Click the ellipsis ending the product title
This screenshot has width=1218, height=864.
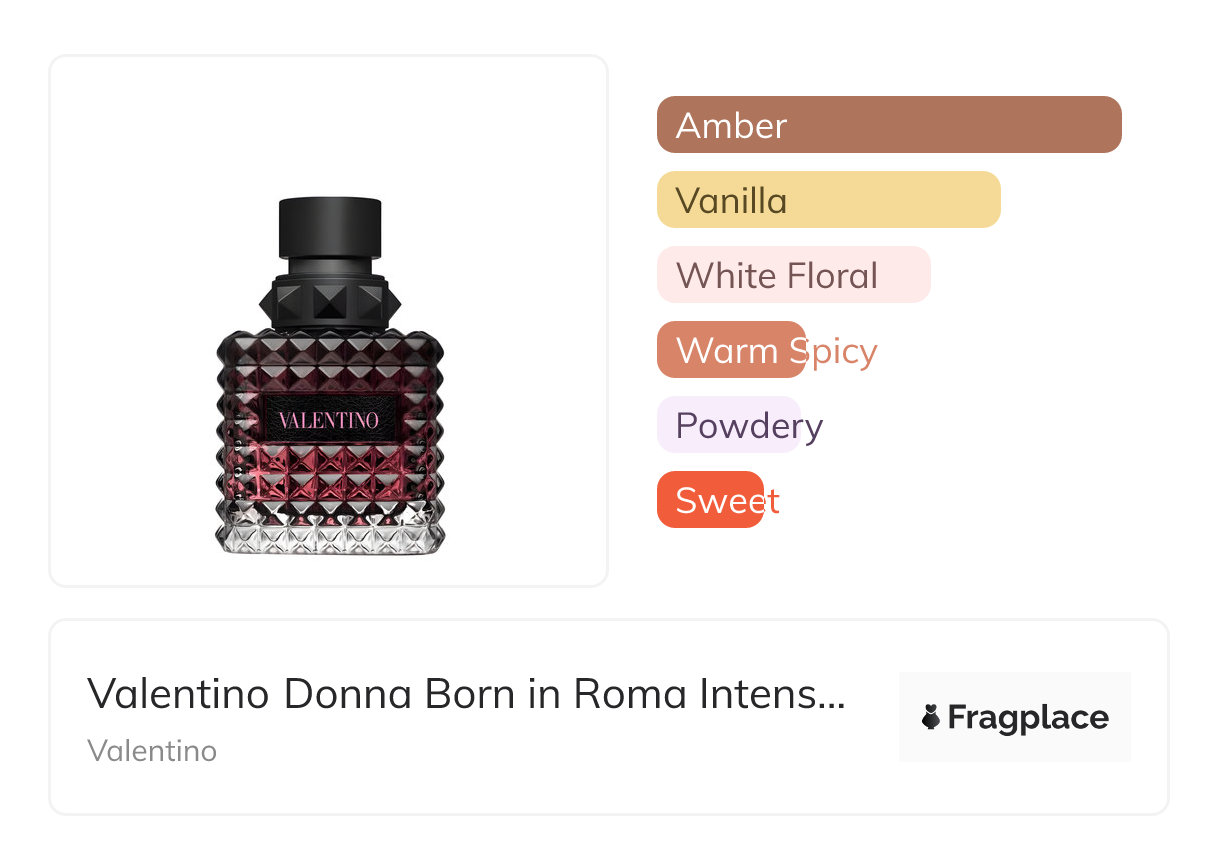pyautogui.click(x=834, y=697)
